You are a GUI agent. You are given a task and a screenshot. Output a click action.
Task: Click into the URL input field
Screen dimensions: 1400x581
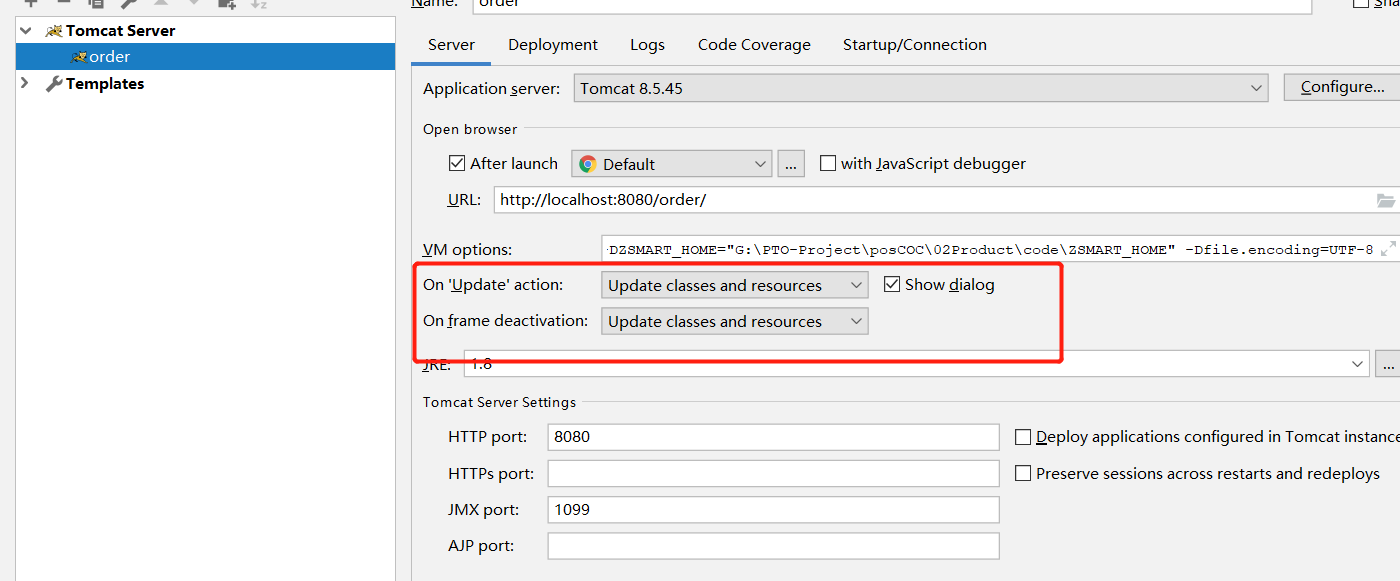[946, 199]
